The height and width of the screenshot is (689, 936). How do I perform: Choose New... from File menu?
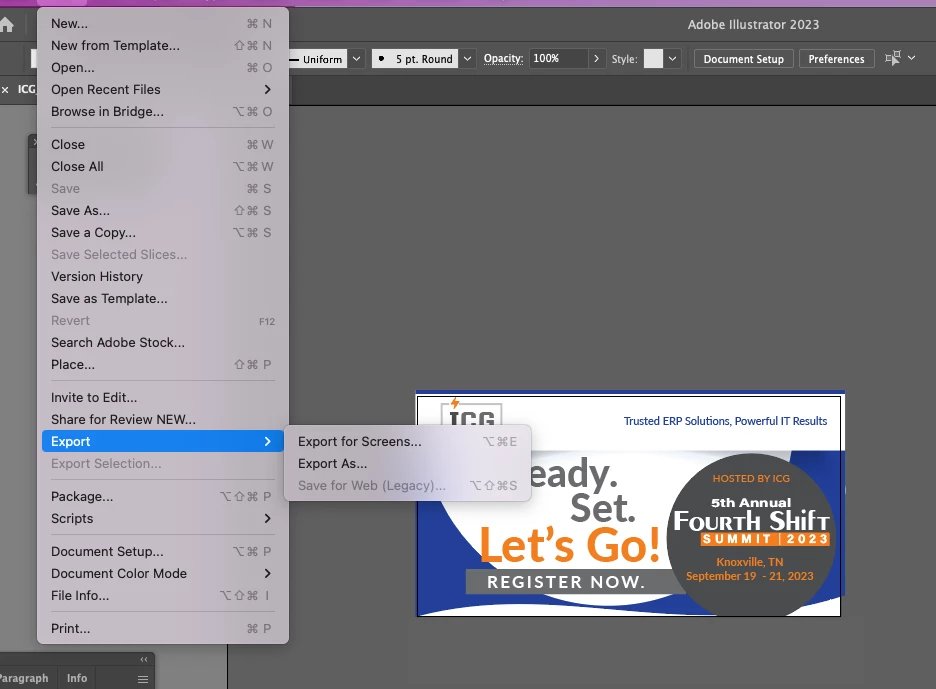coord(162,23)
